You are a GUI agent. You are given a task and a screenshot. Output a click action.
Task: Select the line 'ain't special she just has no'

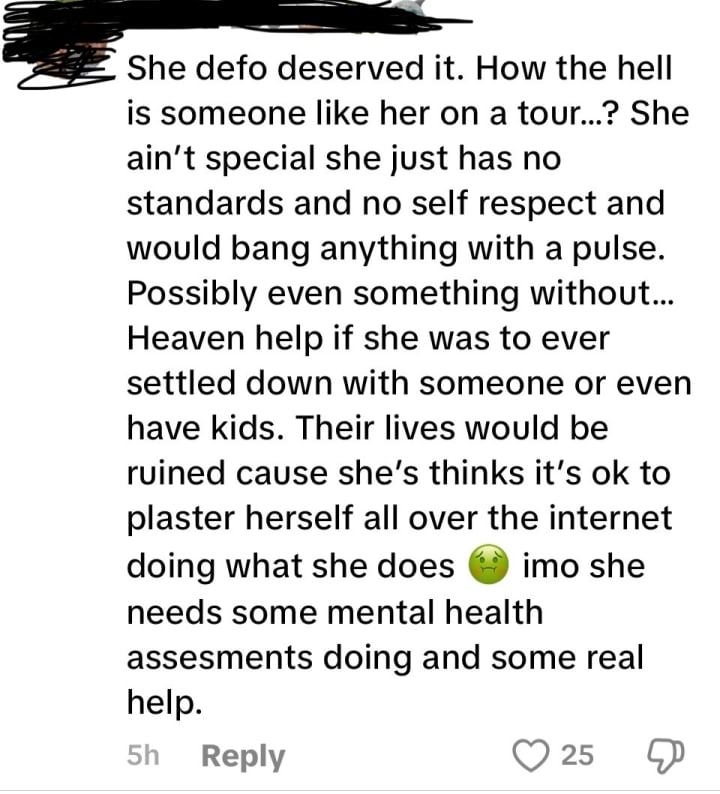344,158
